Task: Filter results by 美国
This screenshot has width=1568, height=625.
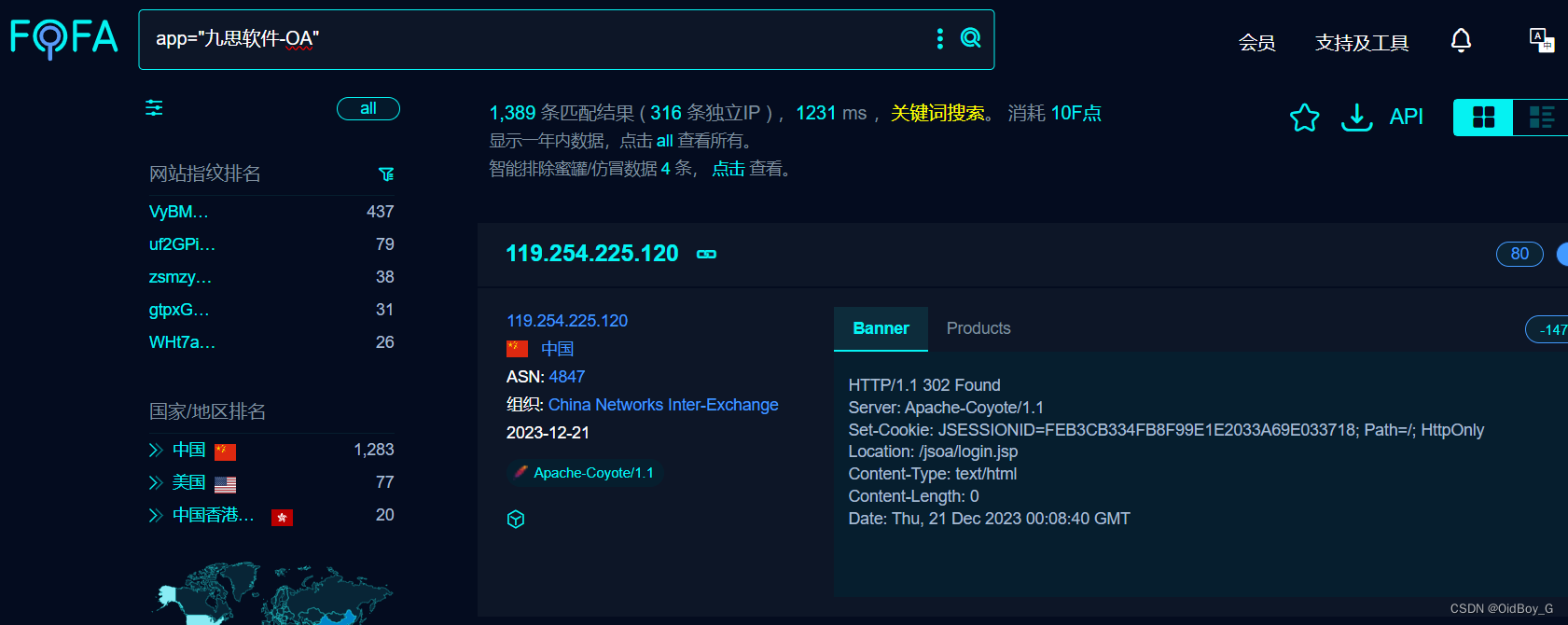Action: pos(189,482)
